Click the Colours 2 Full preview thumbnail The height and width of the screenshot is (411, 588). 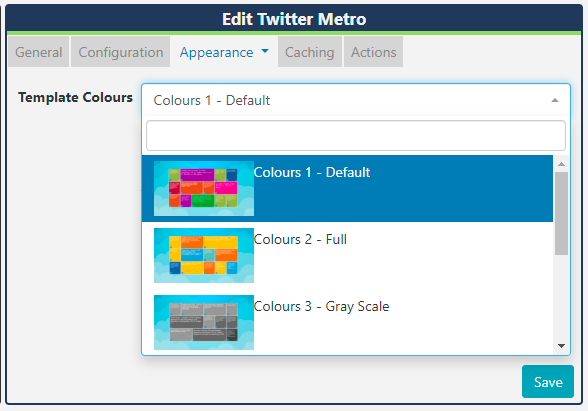(x=204, y=255)
